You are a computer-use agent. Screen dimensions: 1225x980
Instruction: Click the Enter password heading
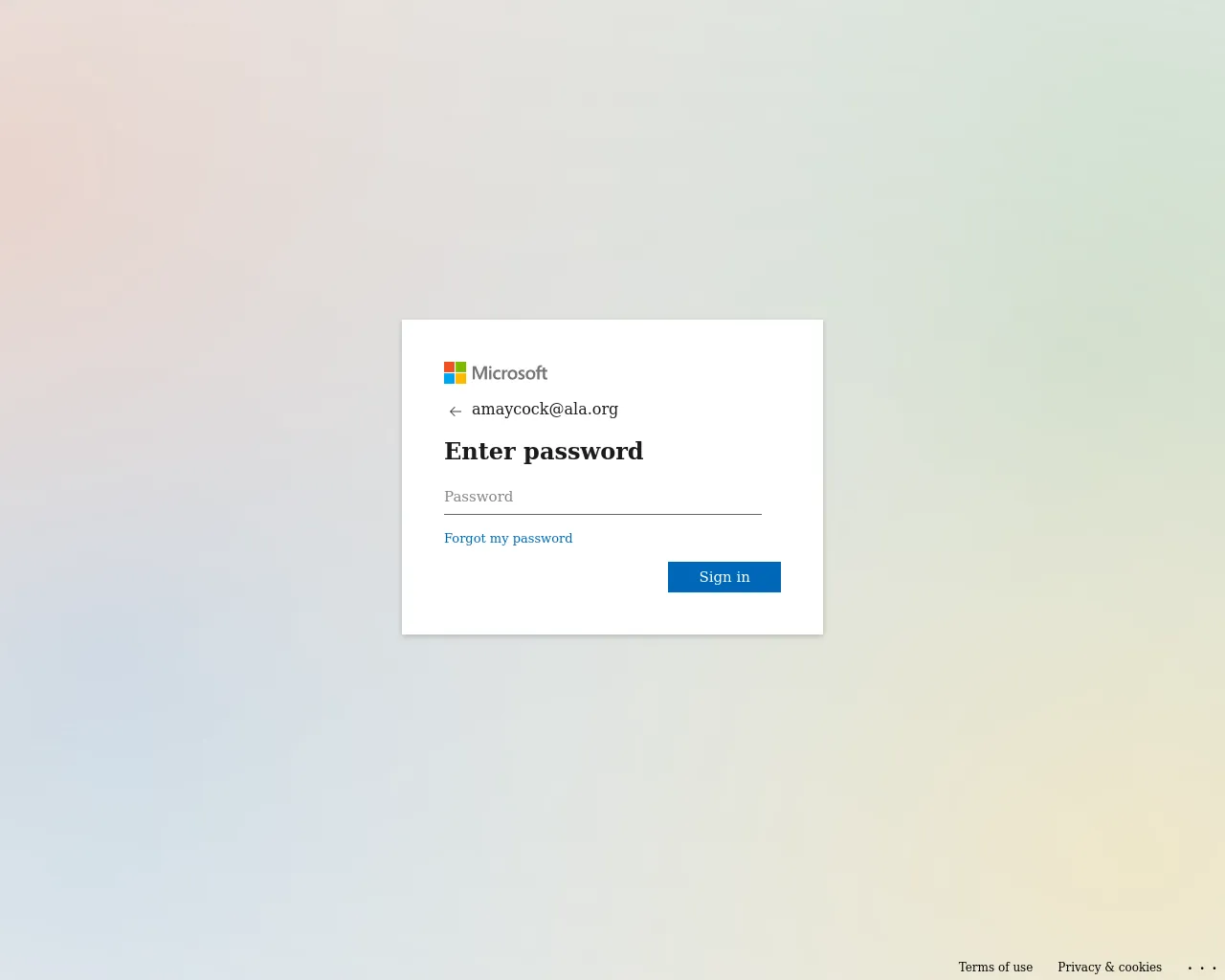click(x=544, y=451)
